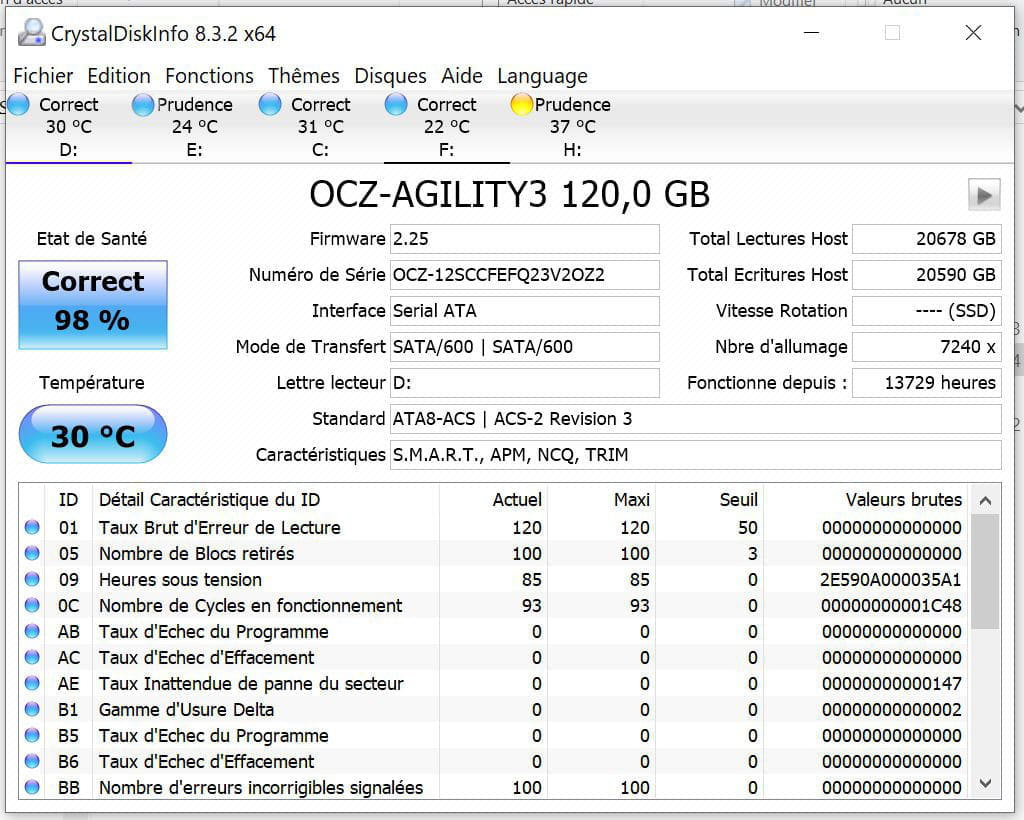Viewport: 1024px width, 820px height.
Task: Click the blue status orb for disk F:
Action: point(396,104)
